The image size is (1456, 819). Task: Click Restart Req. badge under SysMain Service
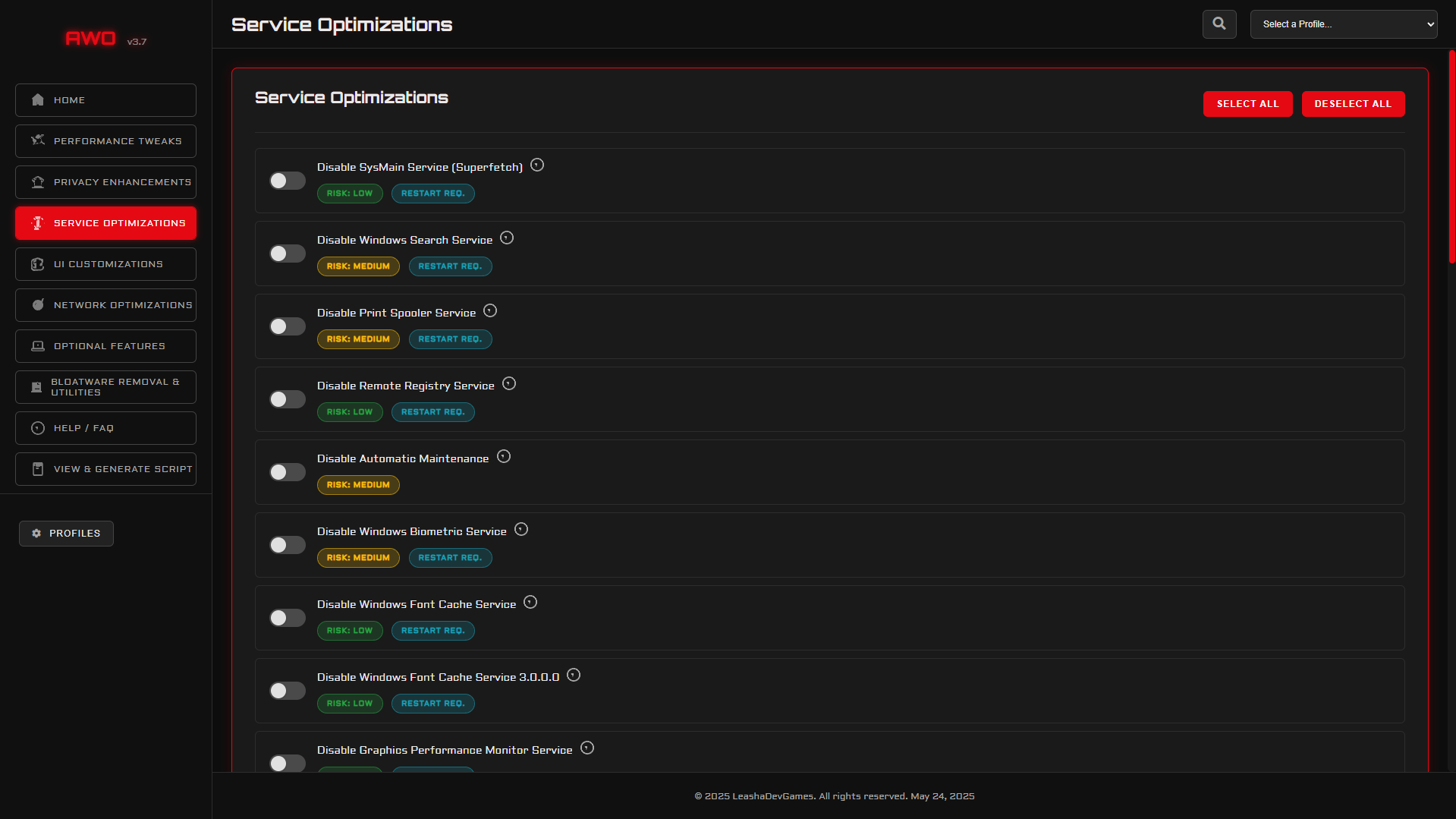click(432, 194)
